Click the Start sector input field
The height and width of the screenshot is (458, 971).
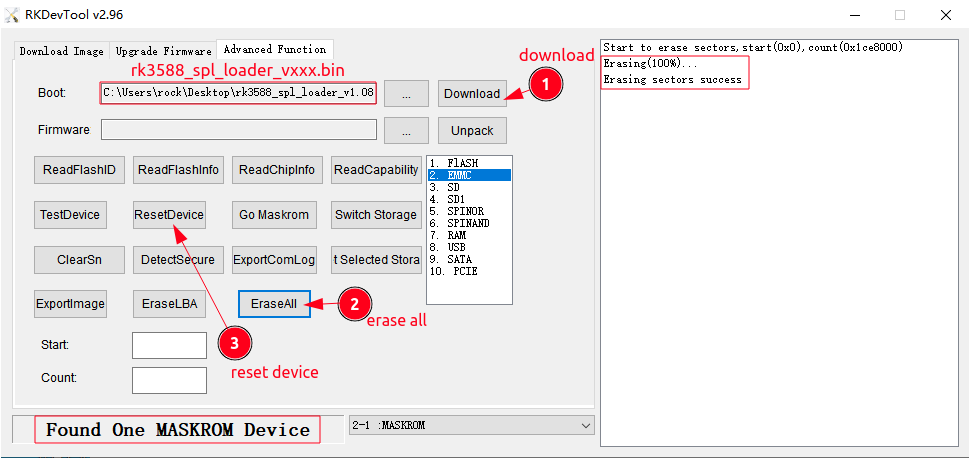pos(169,345)
